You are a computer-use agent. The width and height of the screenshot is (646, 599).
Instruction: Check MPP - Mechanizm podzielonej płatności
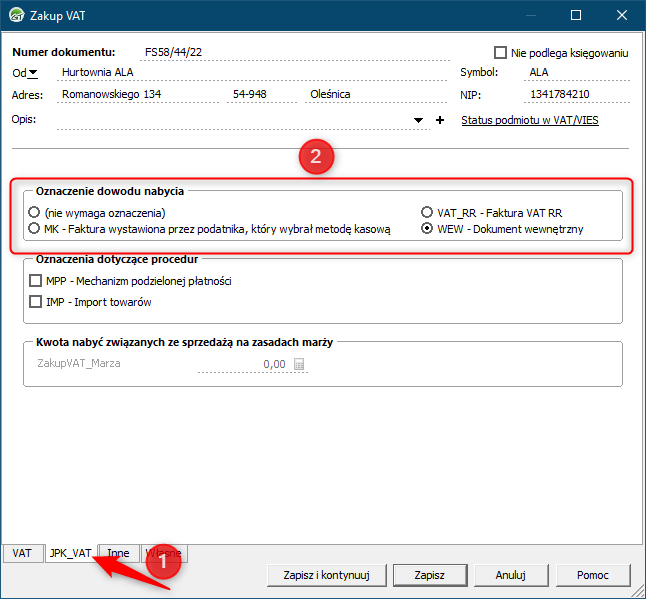[36, 282]
